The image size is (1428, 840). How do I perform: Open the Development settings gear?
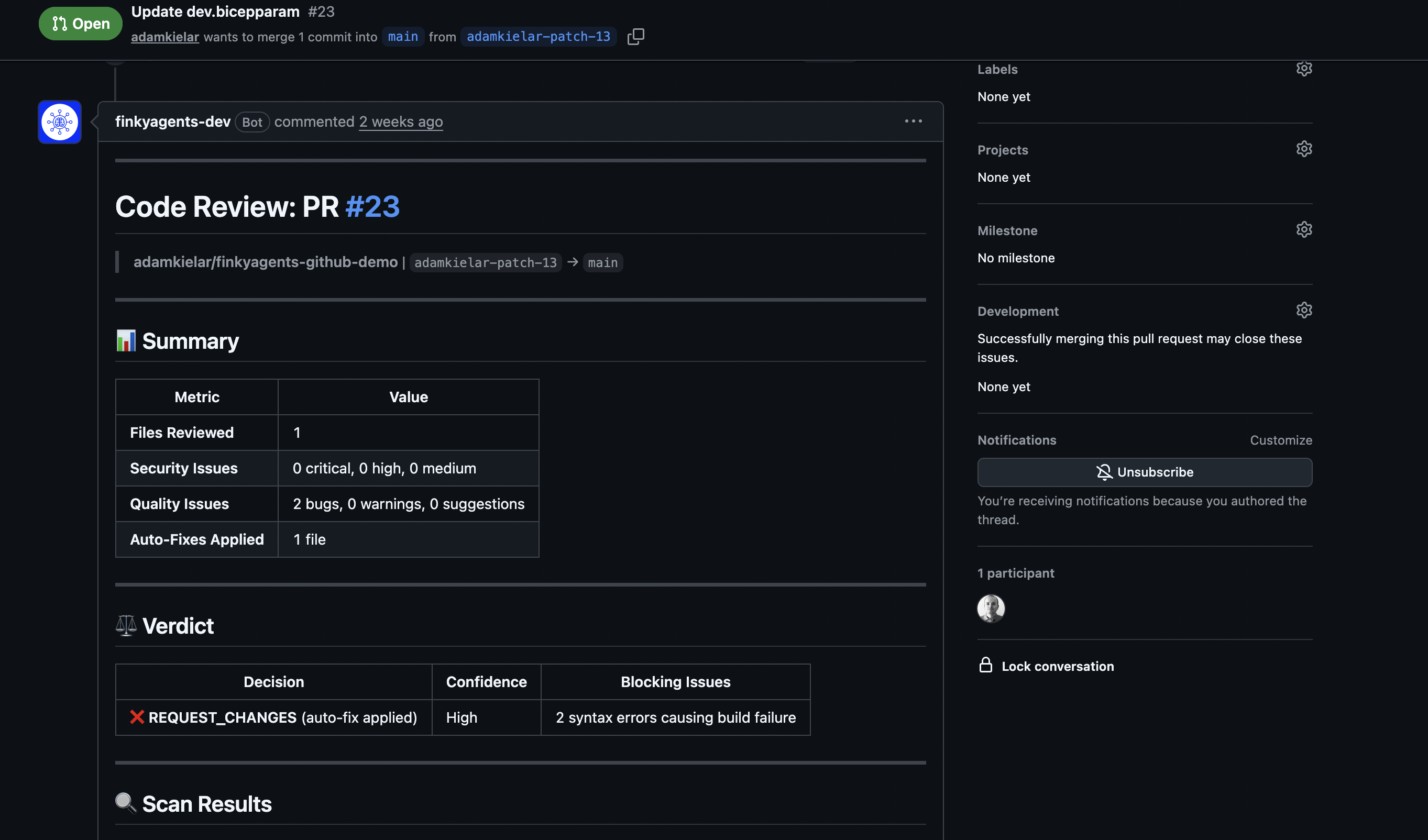click(1304, 311)
